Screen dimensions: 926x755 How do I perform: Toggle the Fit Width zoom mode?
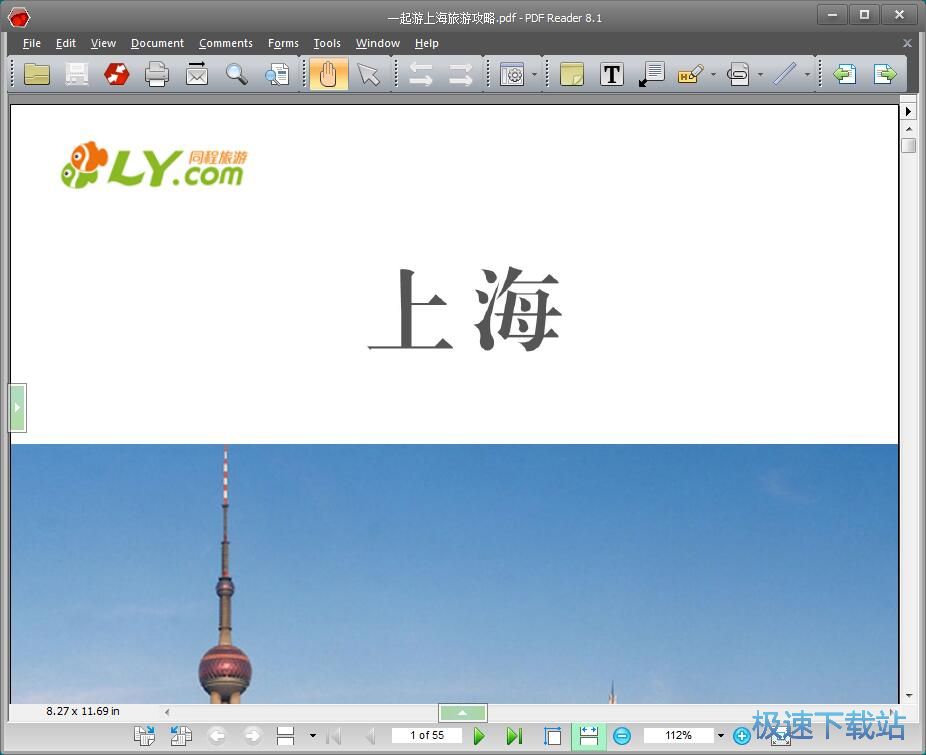[x=589, y=735]
